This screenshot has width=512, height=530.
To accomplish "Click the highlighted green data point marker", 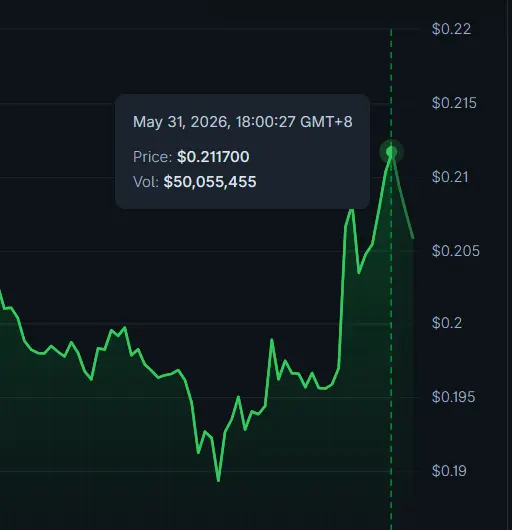I will (391, 152).
